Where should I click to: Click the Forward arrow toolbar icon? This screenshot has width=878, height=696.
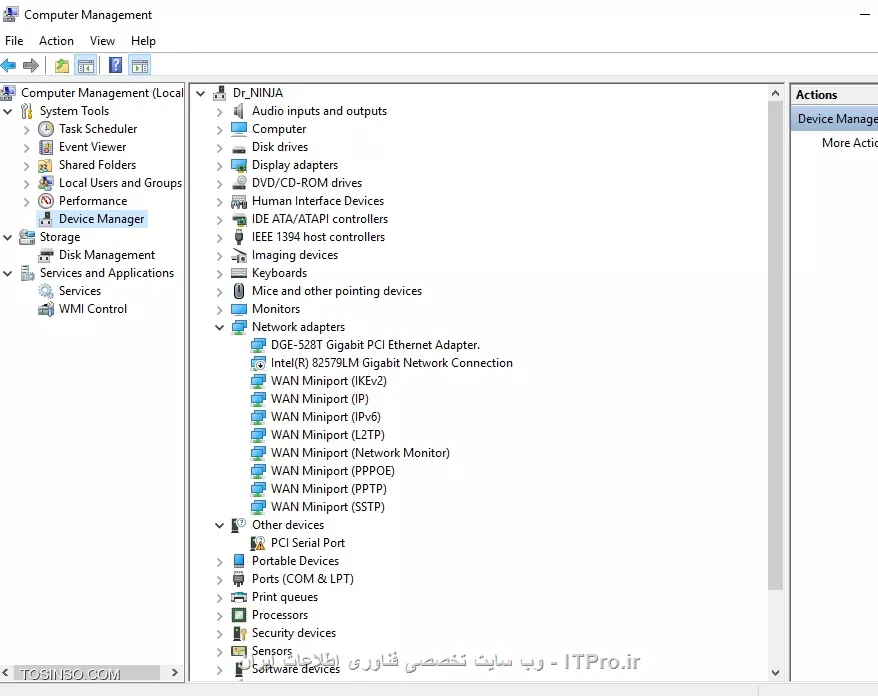[31, 66]
